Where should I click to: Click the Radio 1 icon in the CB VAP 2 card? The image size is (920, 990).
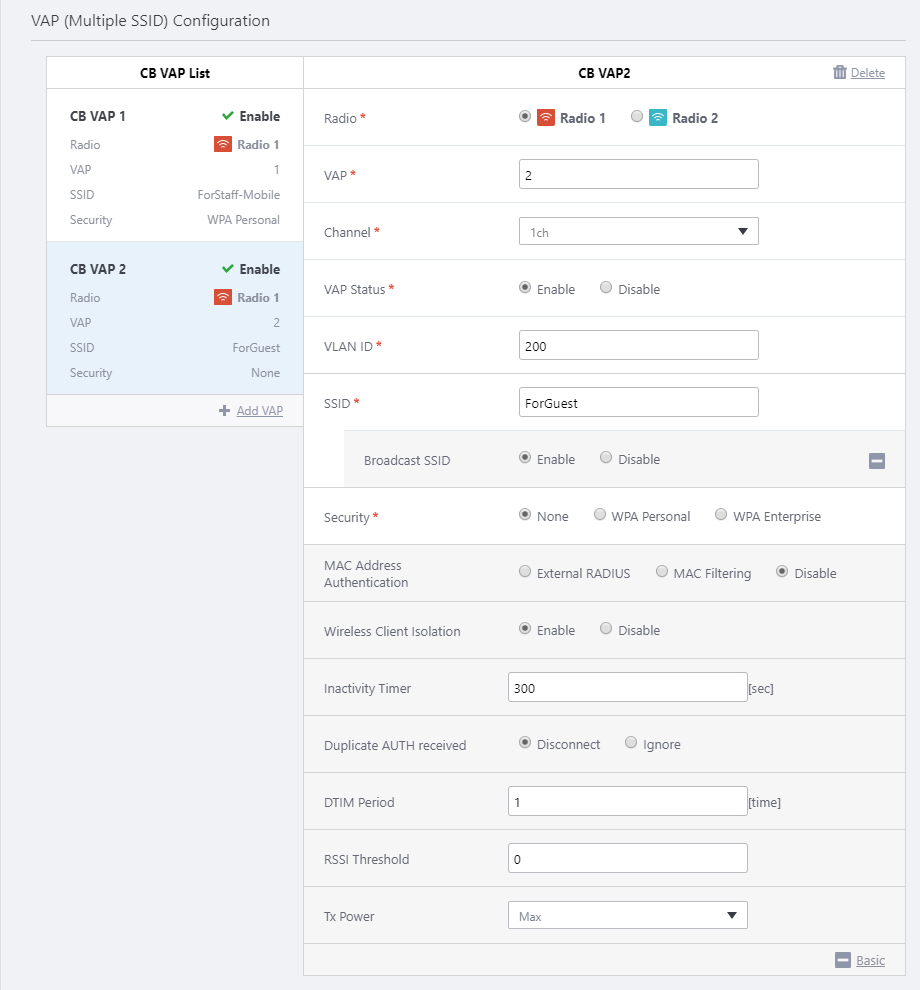click(x=223, y=297)
